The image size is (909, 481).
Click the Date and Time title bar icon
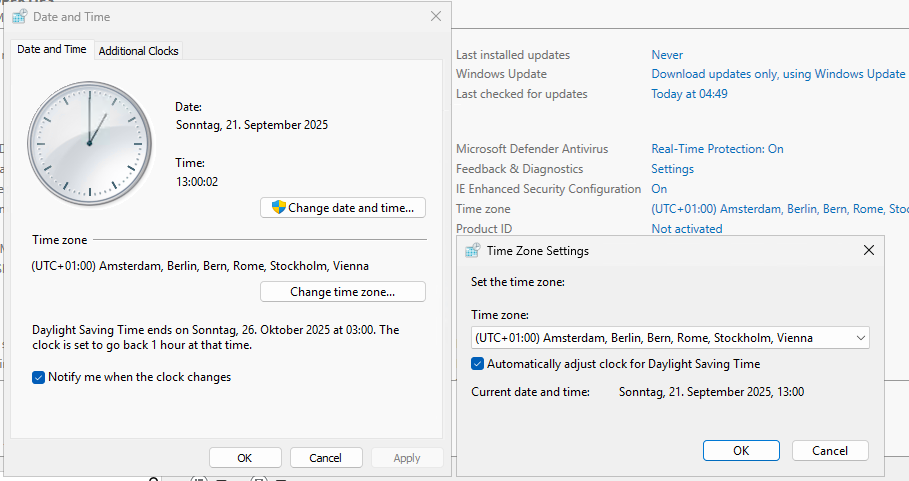click(x=20, y=17)
